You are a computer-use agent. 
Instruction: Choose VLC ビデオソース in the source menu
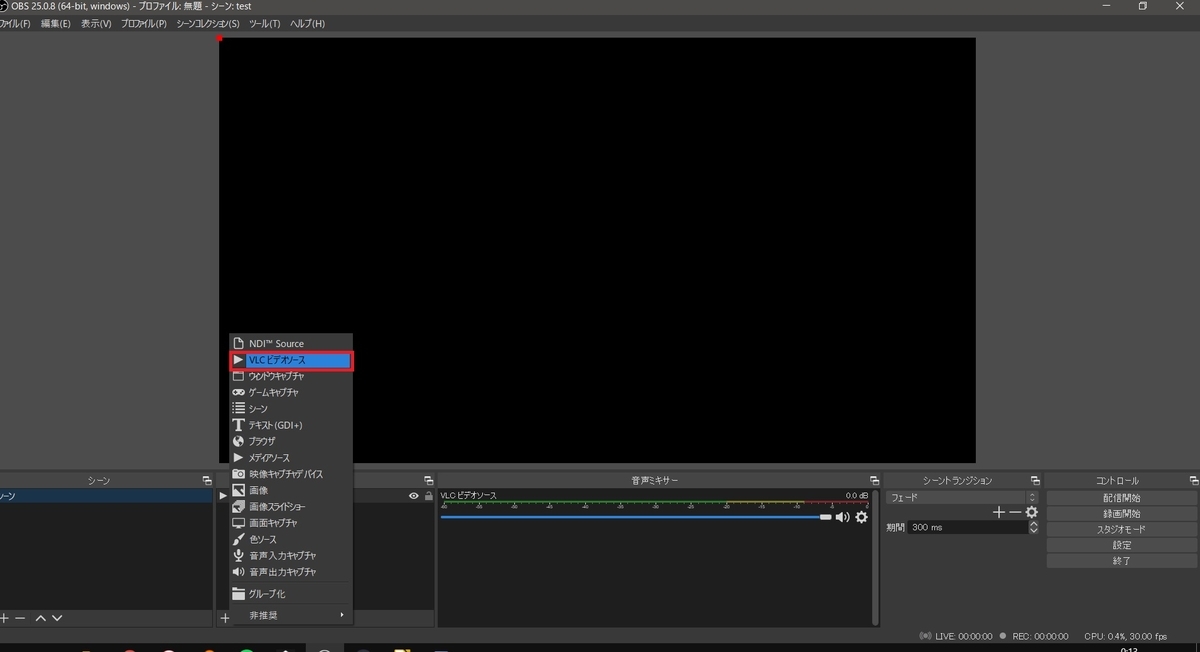coord(291,360)
